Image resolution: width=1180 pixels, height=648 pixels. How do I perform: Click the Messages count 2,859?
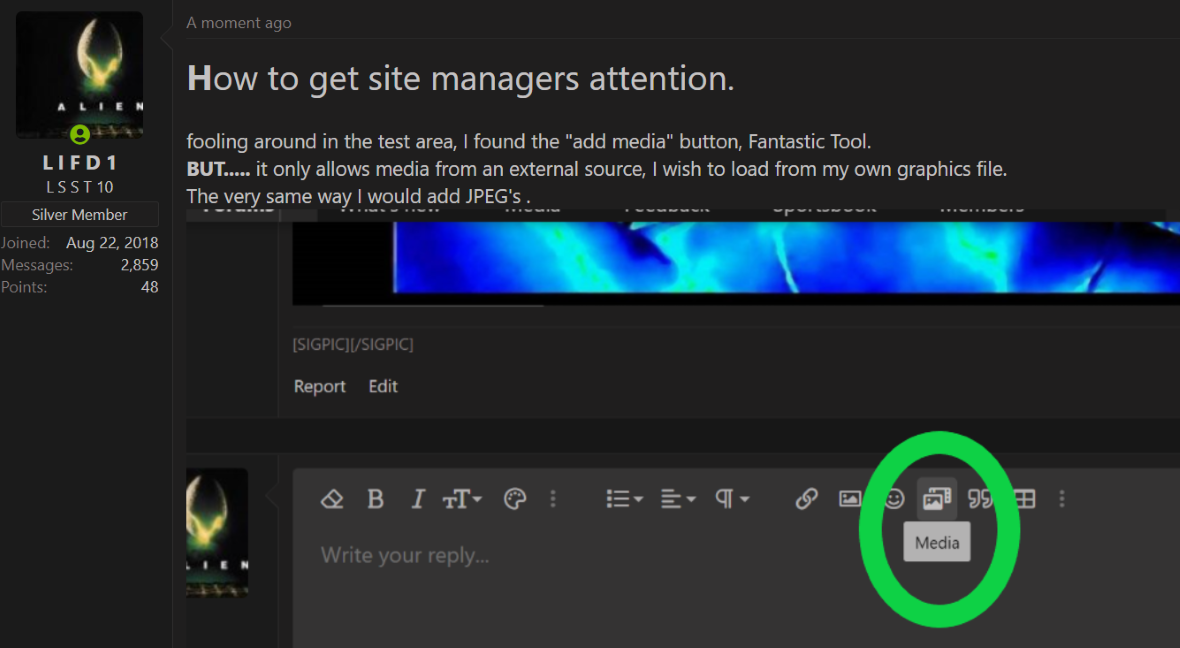coord(139,265)
